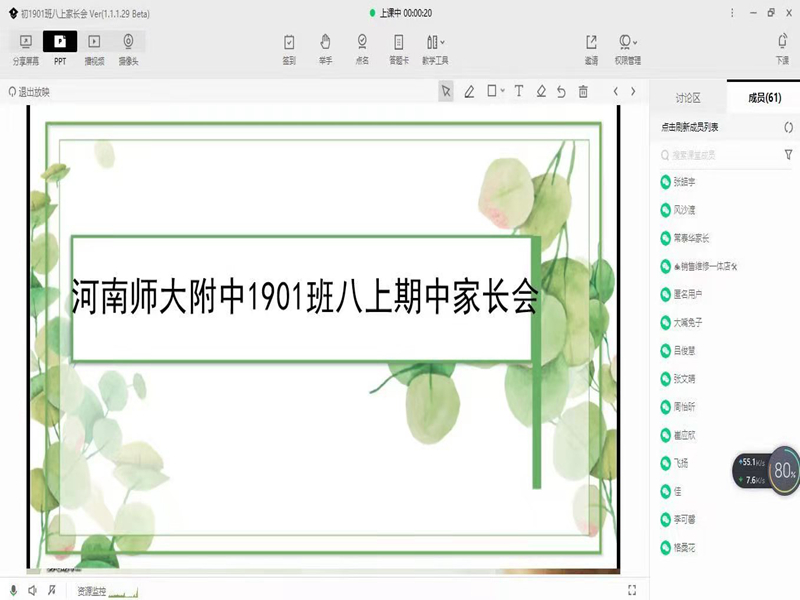Viewport: 800px width, 600px height.
Task: Toggle 摄像头 camera sharing
Action: [x=129, y=48]
